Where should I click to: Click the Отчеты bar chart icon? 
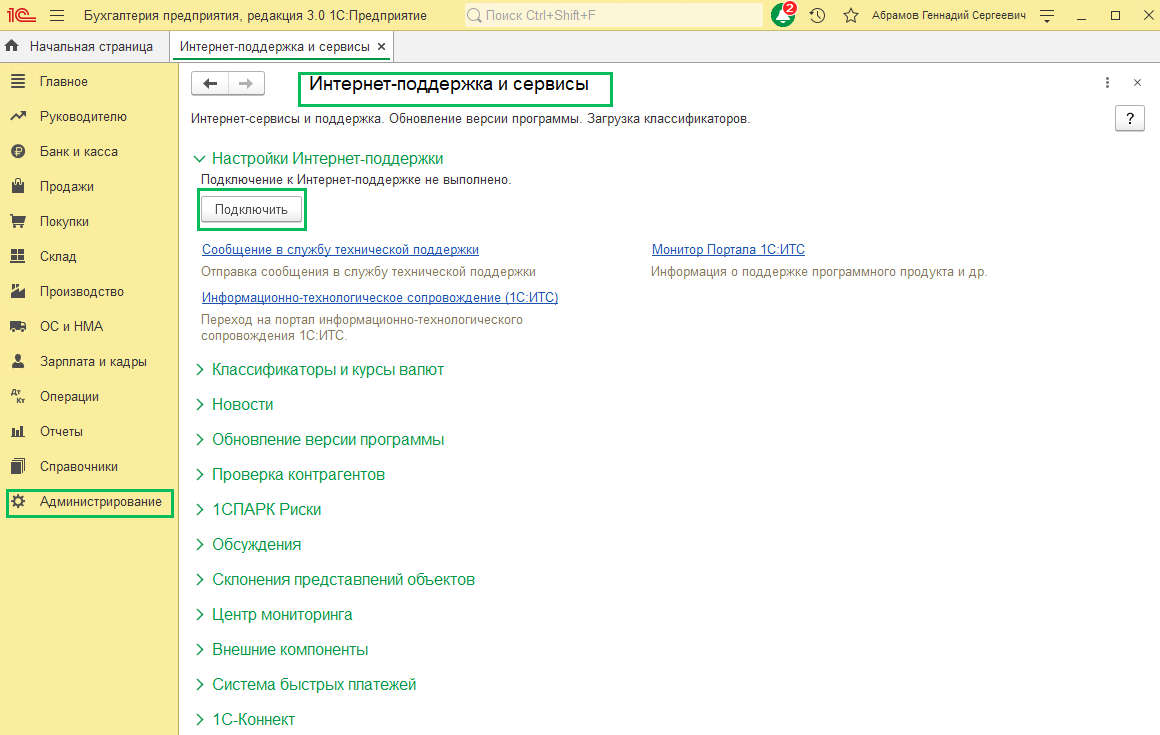coord(18,431)
